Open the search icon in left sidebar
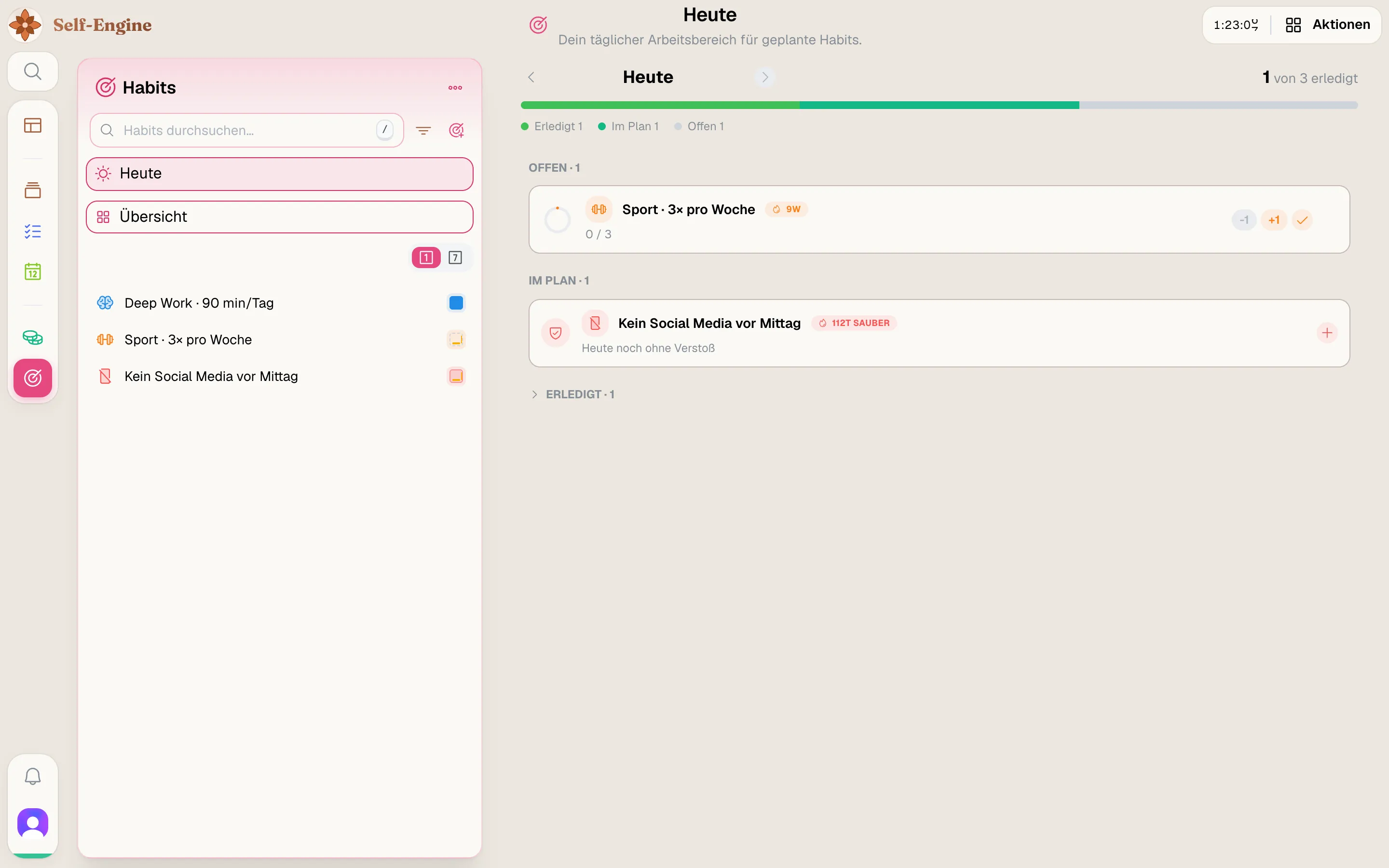 pyautogui.click(x=33, y=71)
